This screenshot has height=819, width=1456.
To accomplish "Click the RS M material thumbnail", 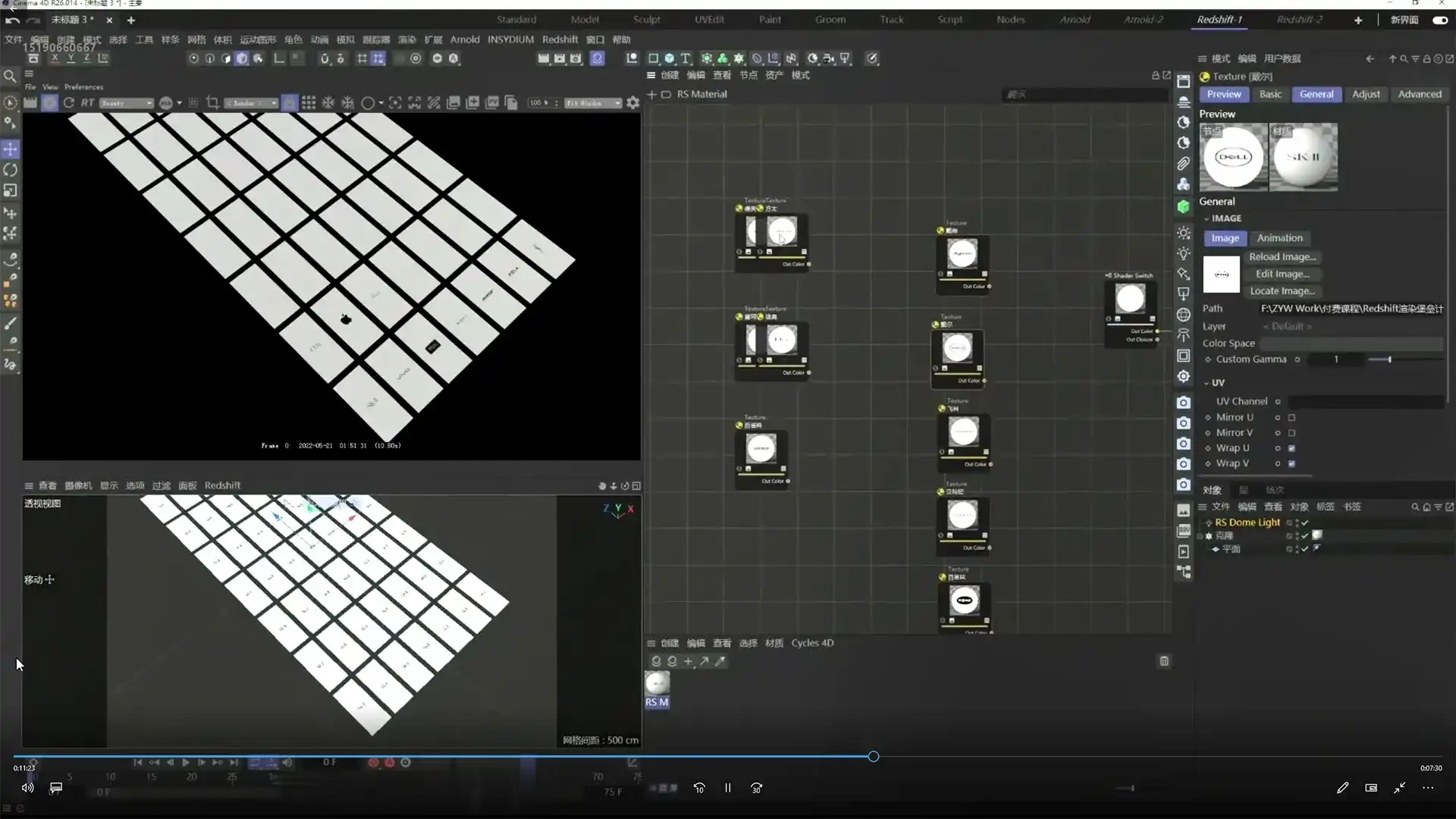I will point(657,682).
